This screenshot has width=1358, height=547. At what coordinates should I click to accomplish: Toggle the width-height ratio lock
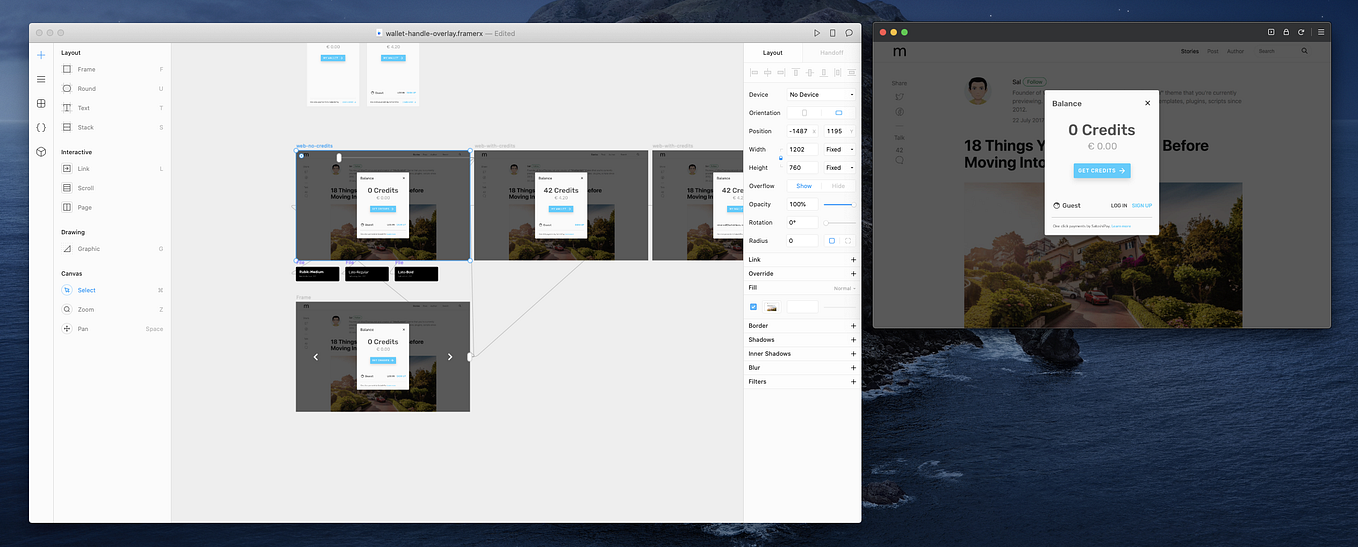pyautogui.click(x=781, y=158)
